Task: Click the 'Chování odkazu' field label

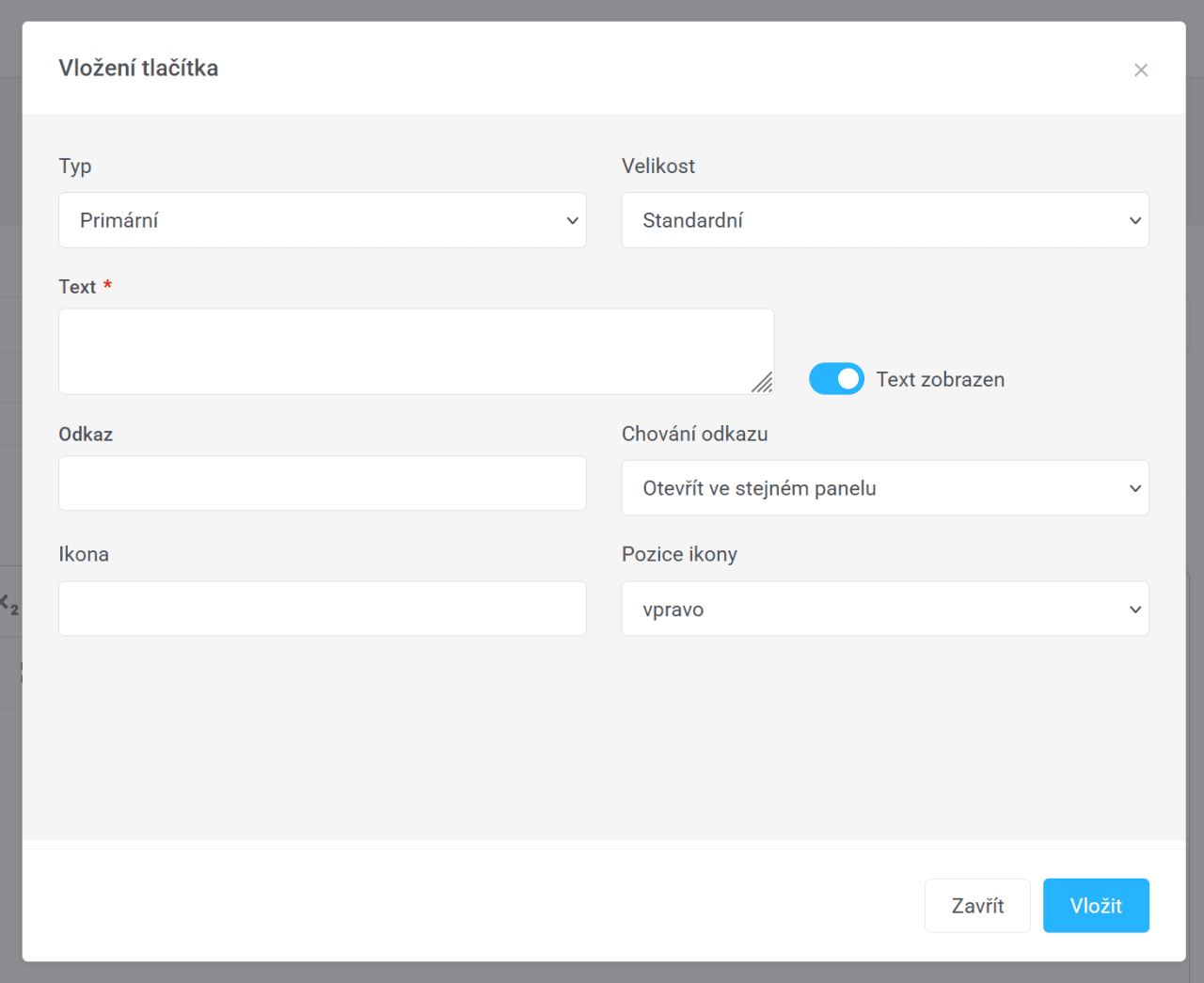Action: (694, 435)
